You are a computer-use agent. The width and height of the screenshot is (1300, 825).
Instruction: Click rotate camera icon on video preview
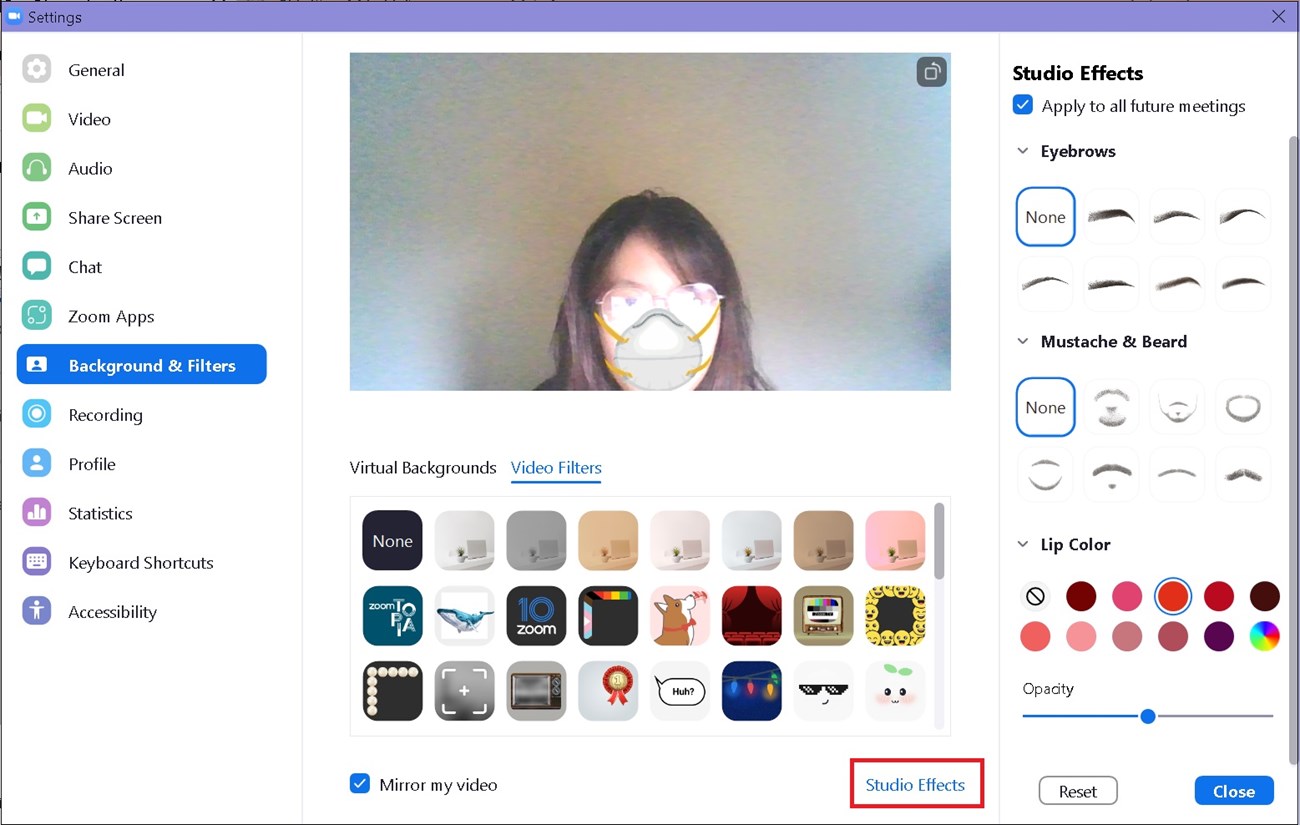click(931, 72)
